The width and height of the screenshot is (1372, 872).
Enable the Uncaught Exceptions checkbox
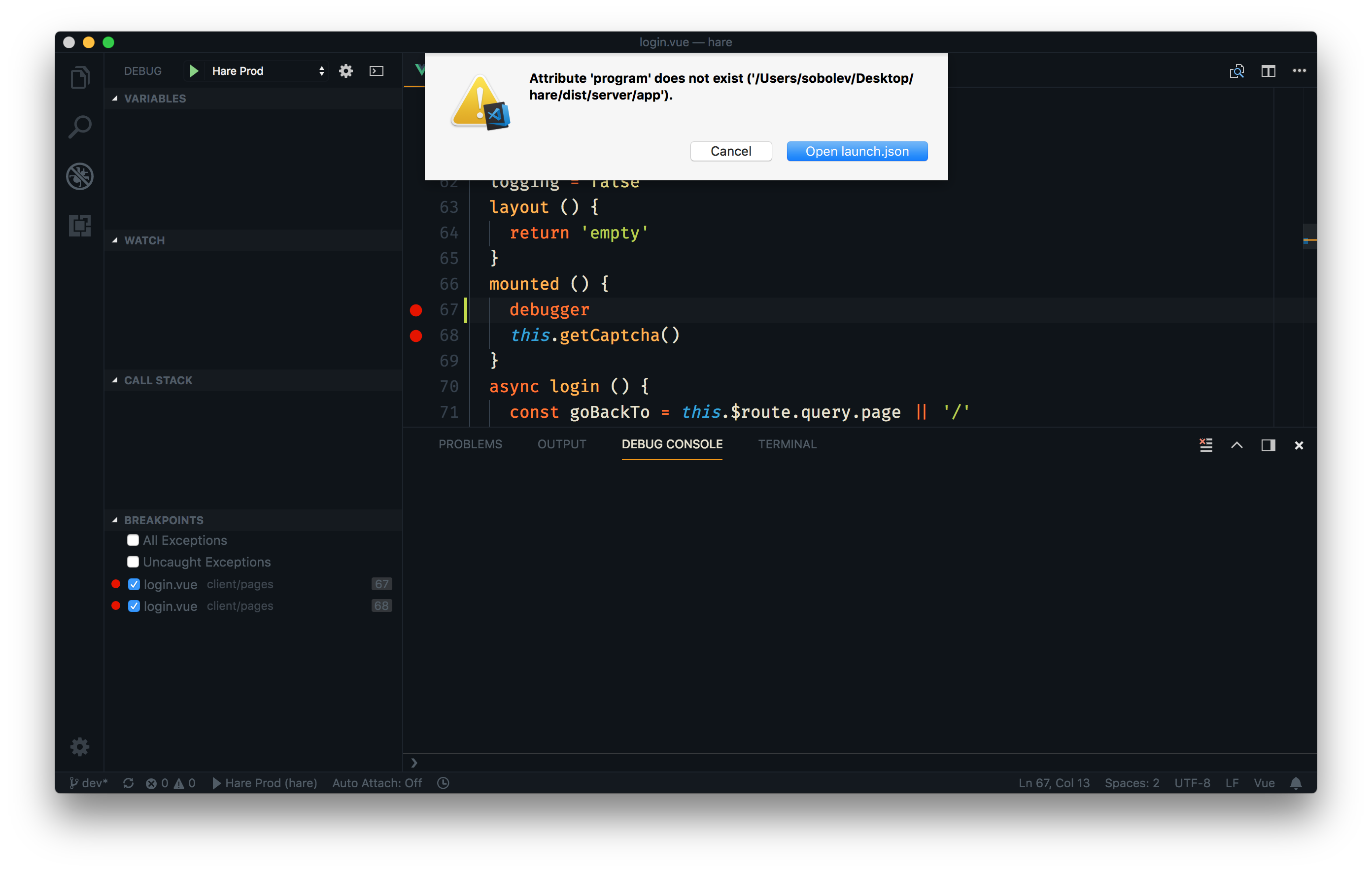click(x=134, y=562)
